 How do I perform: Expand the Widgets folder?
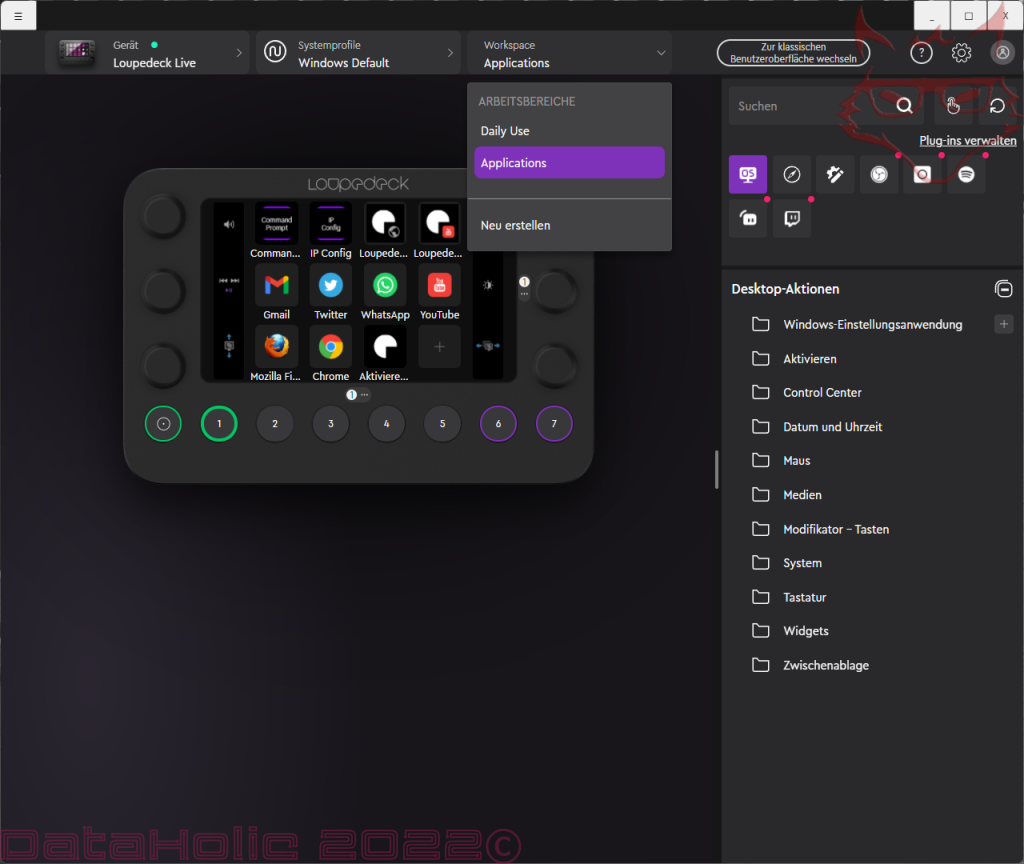coord(790,631)
